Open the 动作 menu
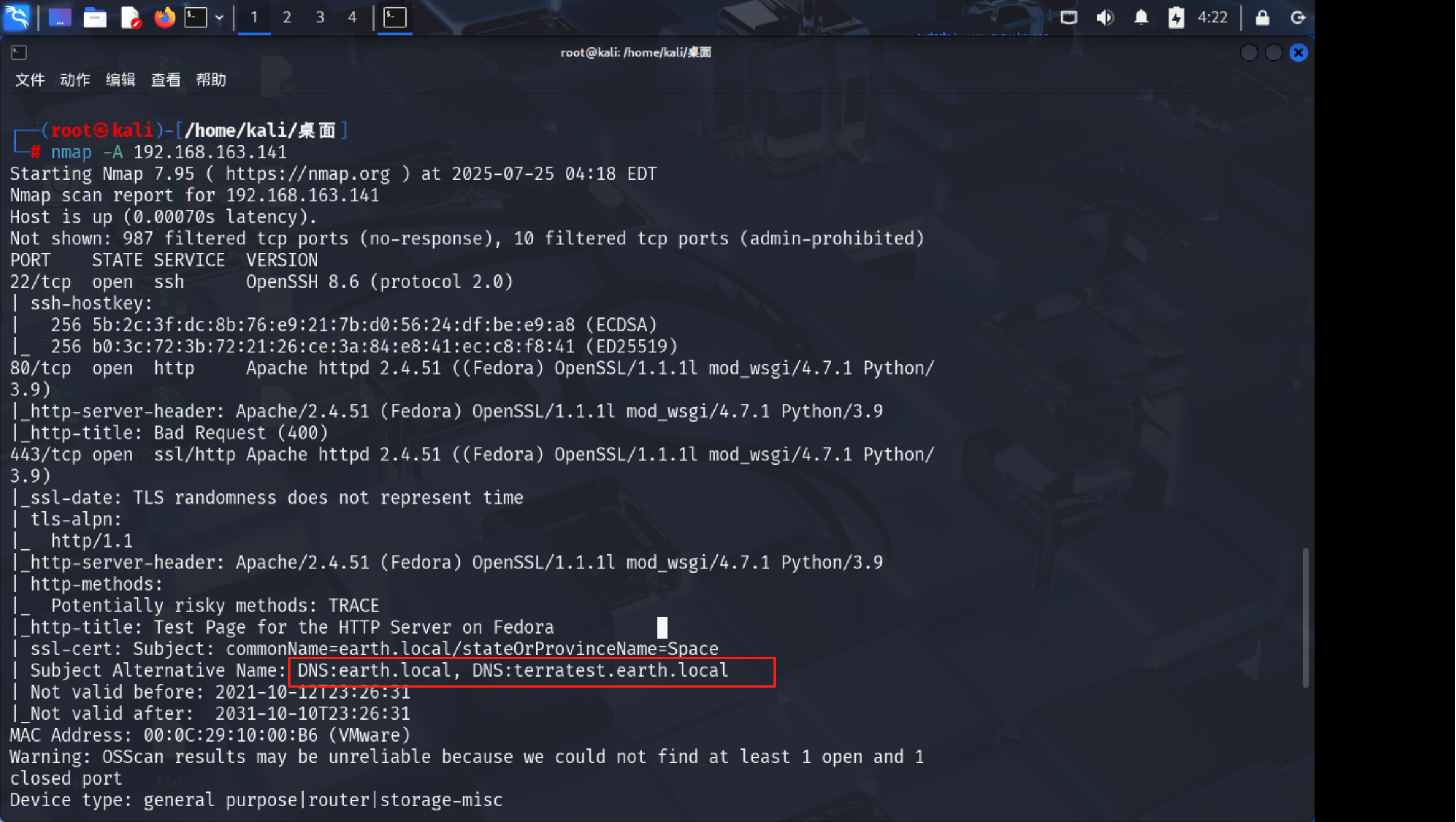 click(75, 80)
